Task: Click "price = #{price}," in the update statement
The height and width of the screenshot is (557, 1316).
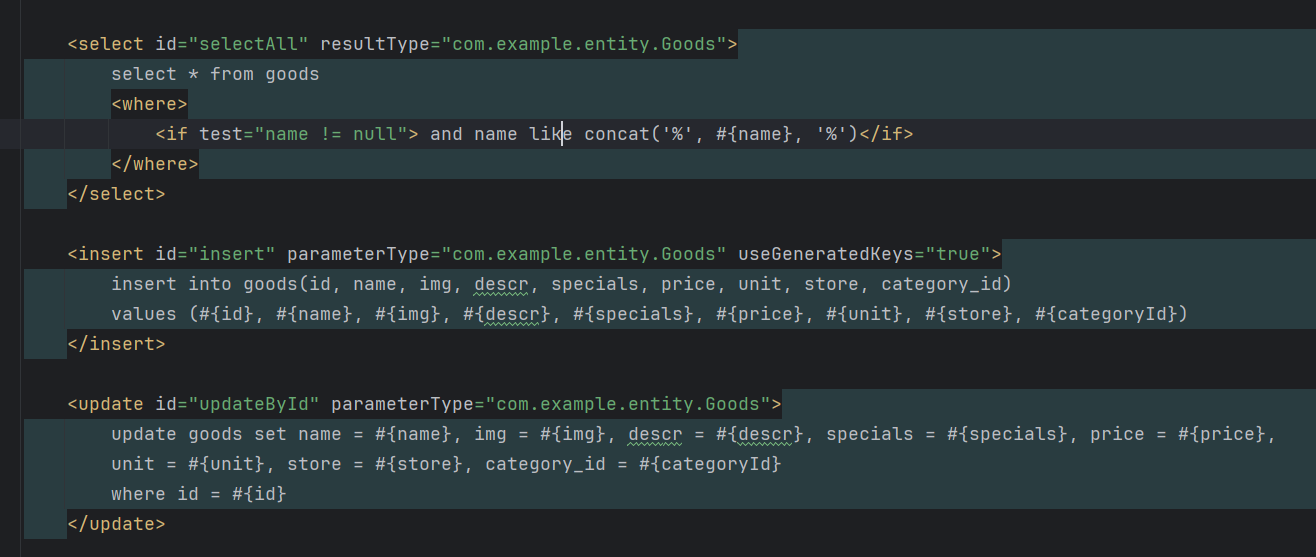Action: (1183, 434)
